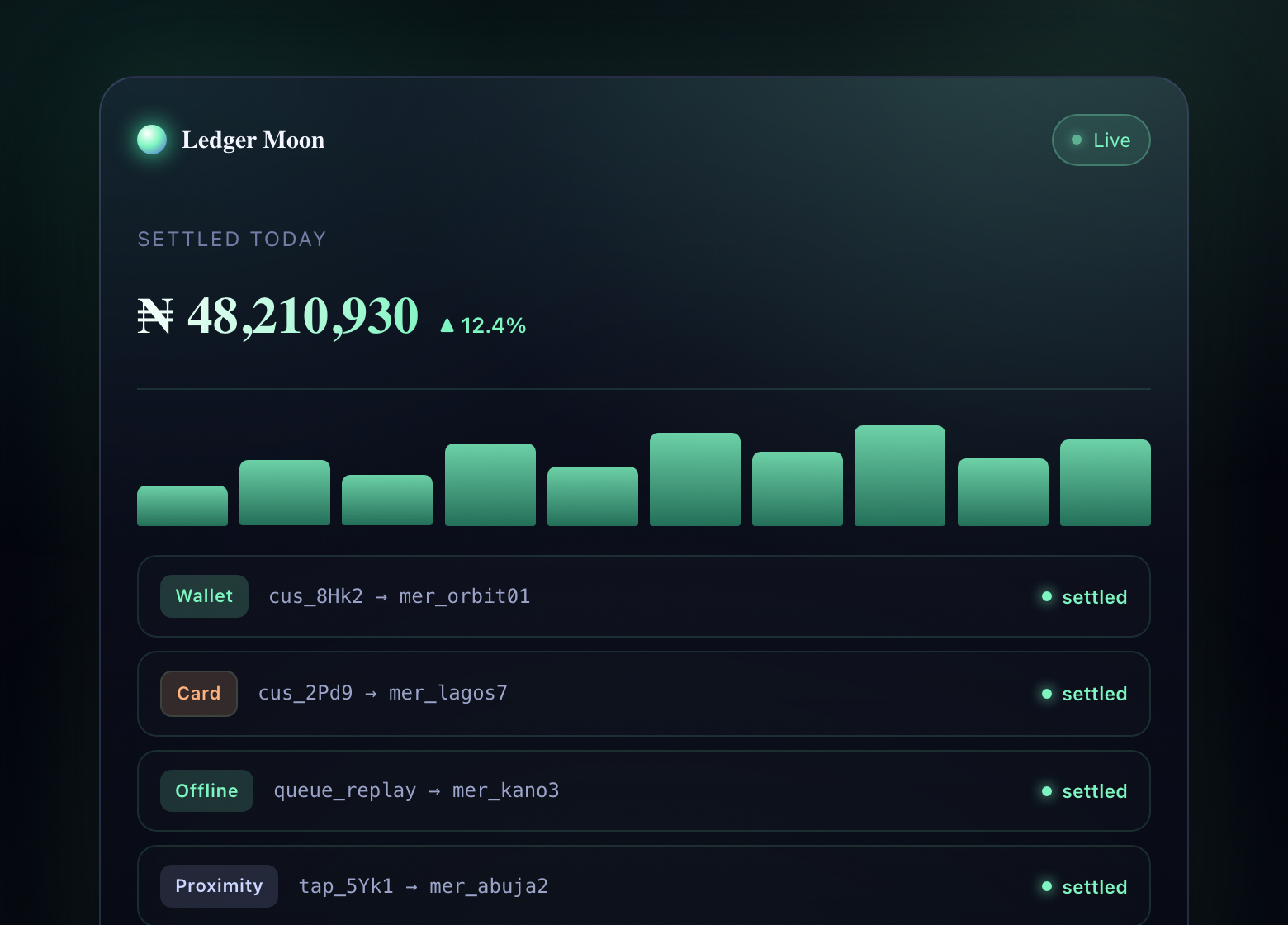Click the Offline tag badge
This screenshot has height=925, width=1288.
coord(206,791)
